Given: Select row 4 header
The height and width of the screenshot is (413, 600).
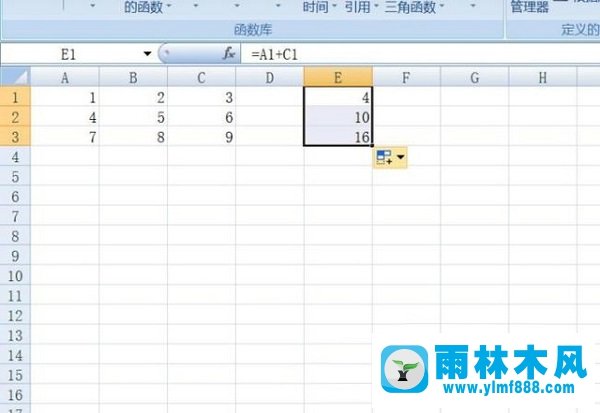Looking at the screenshot, I should (x=15, y=157).
